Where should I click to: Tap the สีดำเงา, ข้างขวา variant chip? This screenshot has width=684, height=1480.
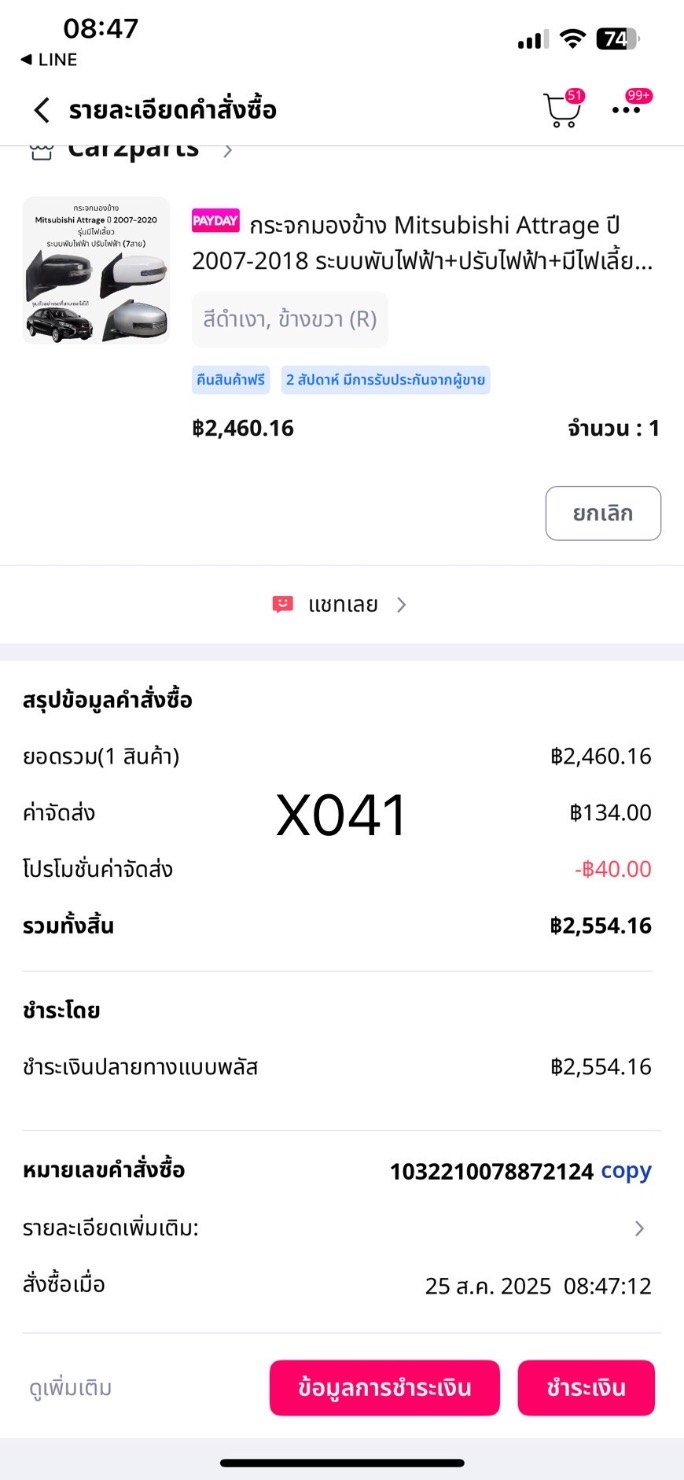pyautogui.click(x=290, y=320)
